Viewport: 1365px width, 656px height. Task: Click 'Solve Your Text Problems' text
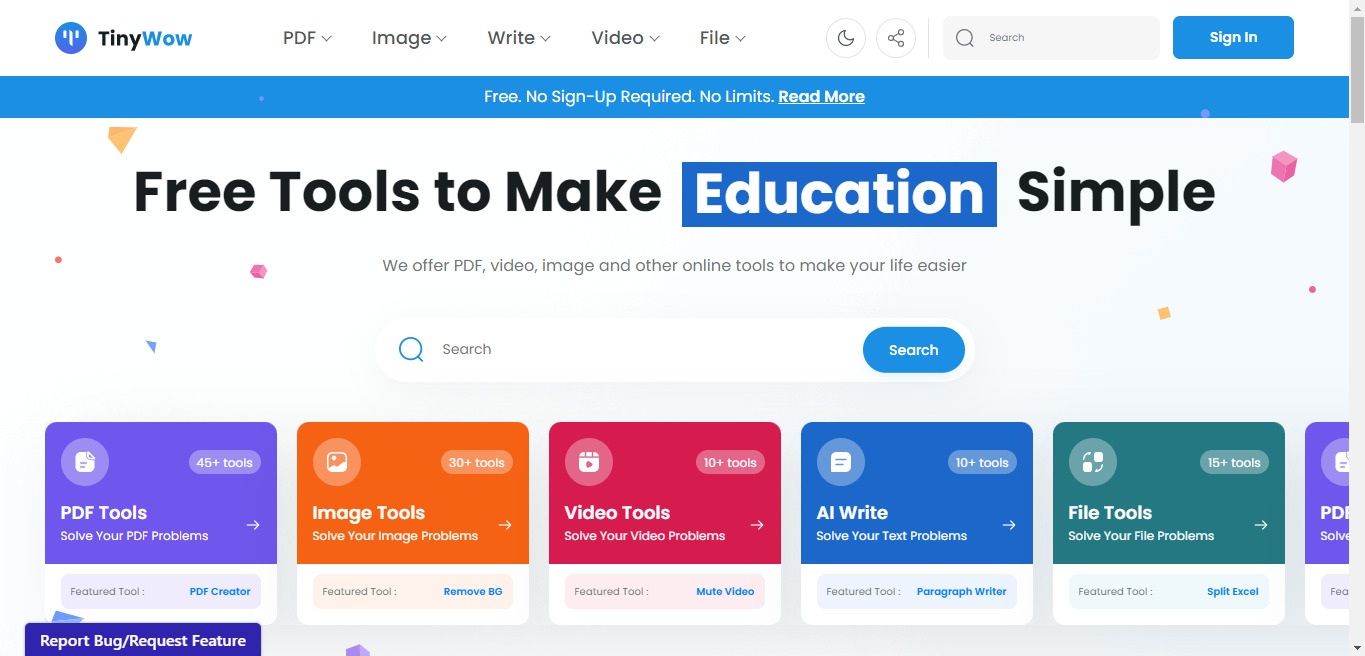pyautogui.click(x=892, y=536)
